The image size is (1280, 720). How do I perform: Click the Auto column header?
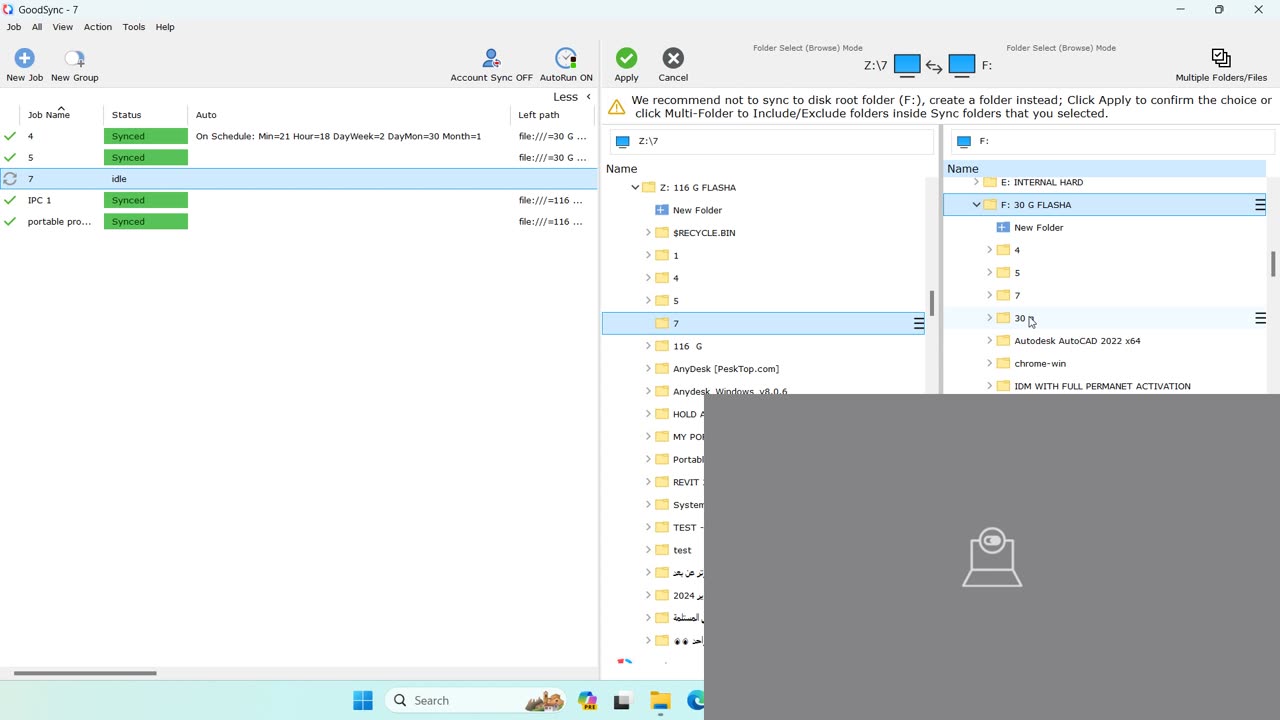click(206, 115)
